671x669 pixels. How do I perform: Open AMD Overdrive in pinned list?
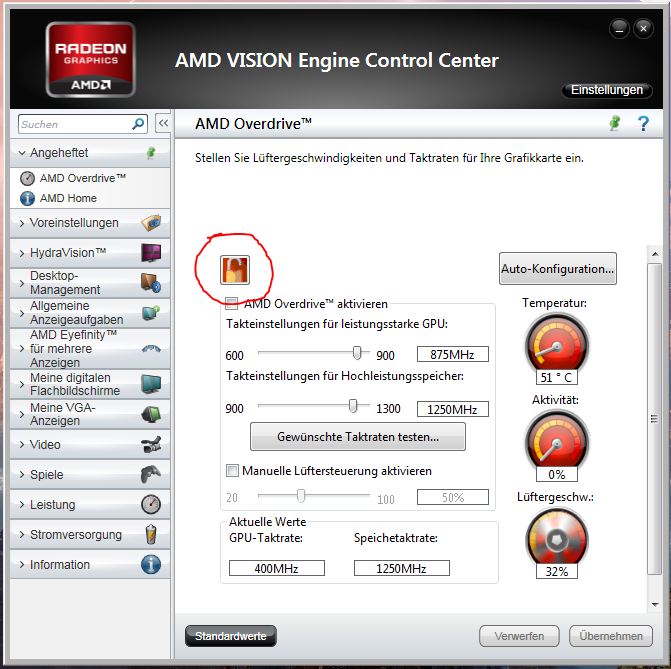click(x=83, y=178)
